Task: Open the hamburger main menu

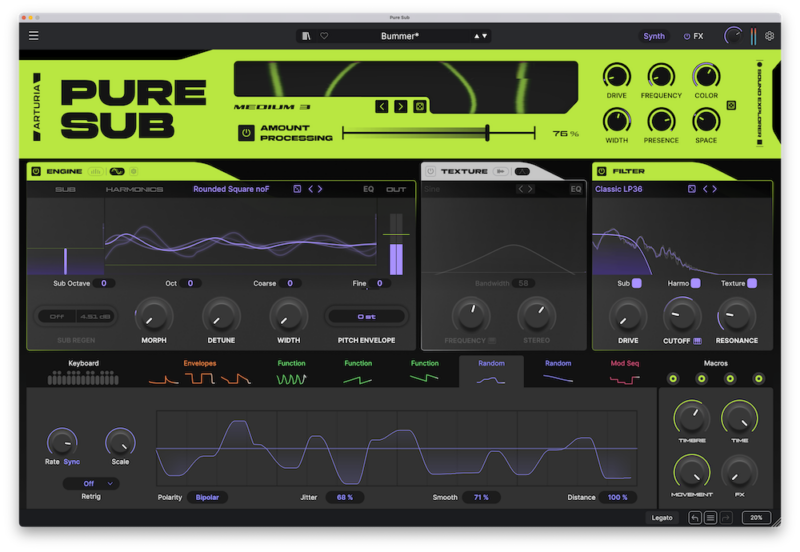Action: pyautogui.click(x=34, y=36)
